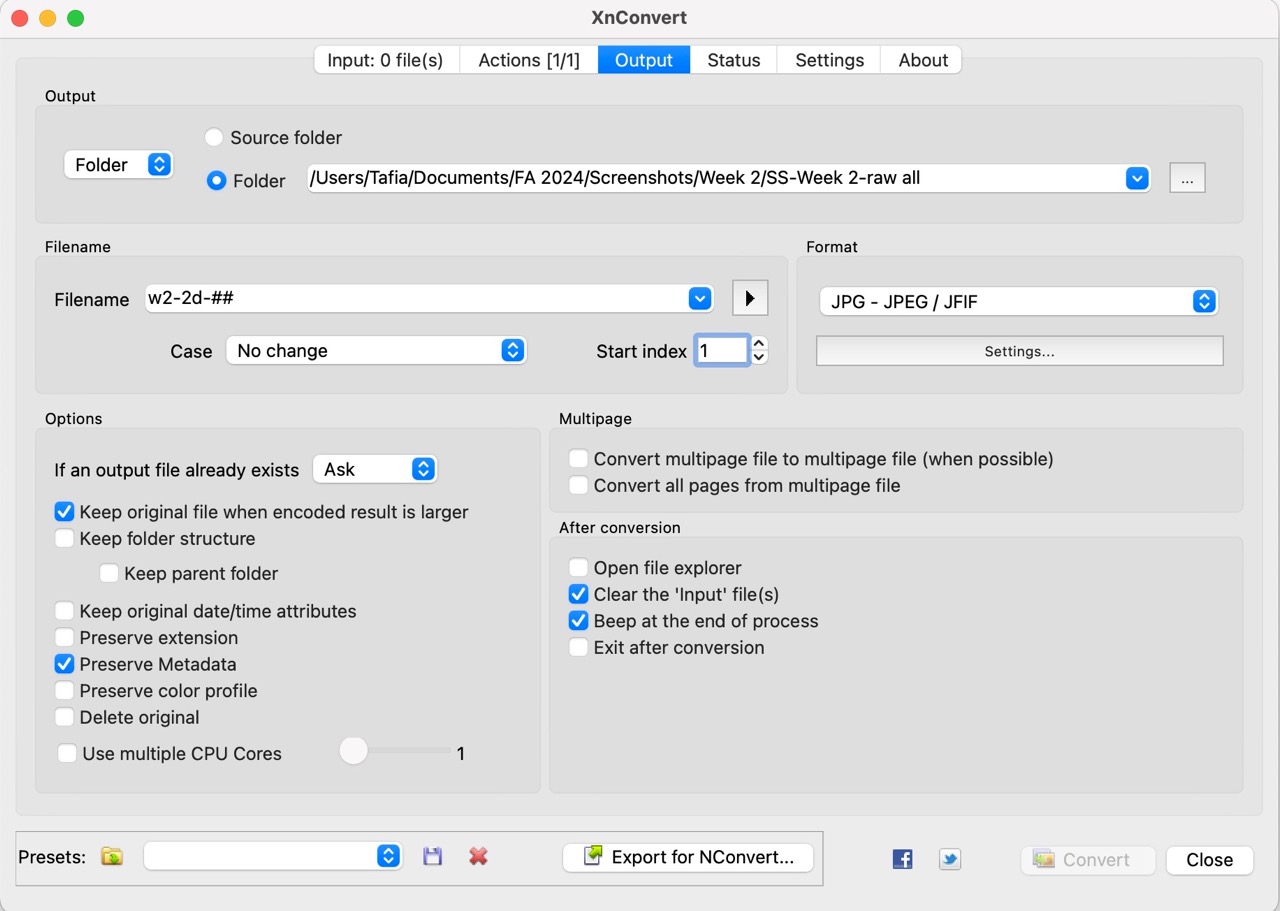Save preset with the floppy disk icon
Viewport: 1280px width, 911px height.
432,857
